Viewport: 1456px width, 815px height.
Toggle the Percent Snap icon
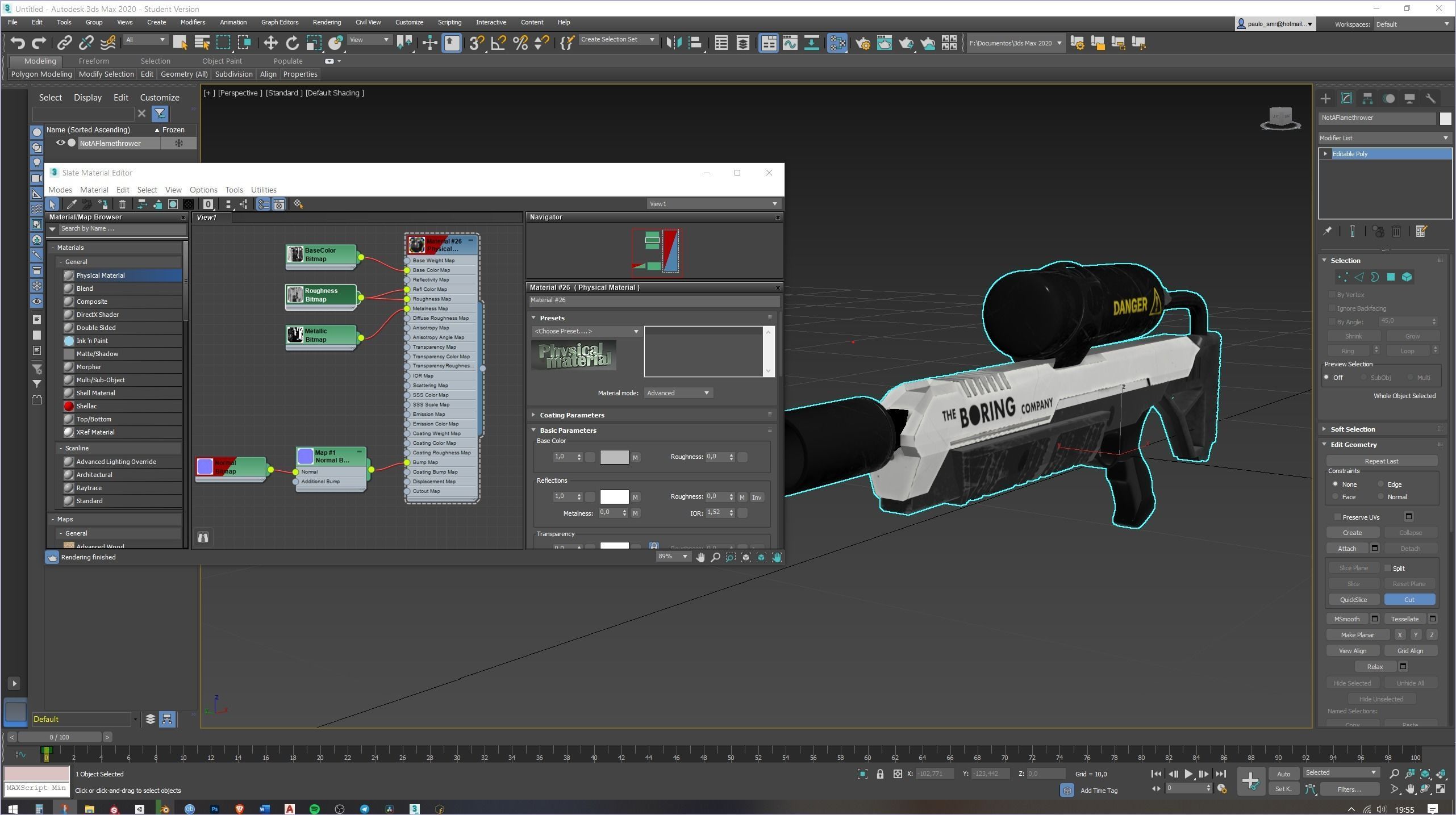[520, 43]
